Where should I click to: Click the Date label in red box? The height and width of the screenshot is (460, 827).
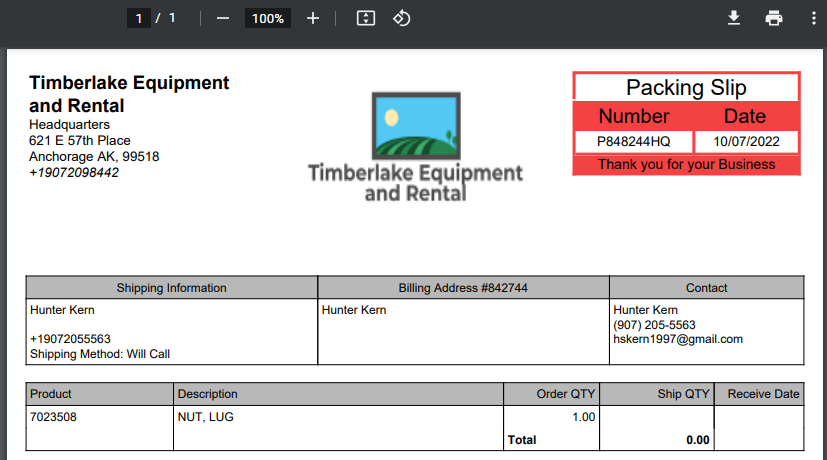(745, 116)
